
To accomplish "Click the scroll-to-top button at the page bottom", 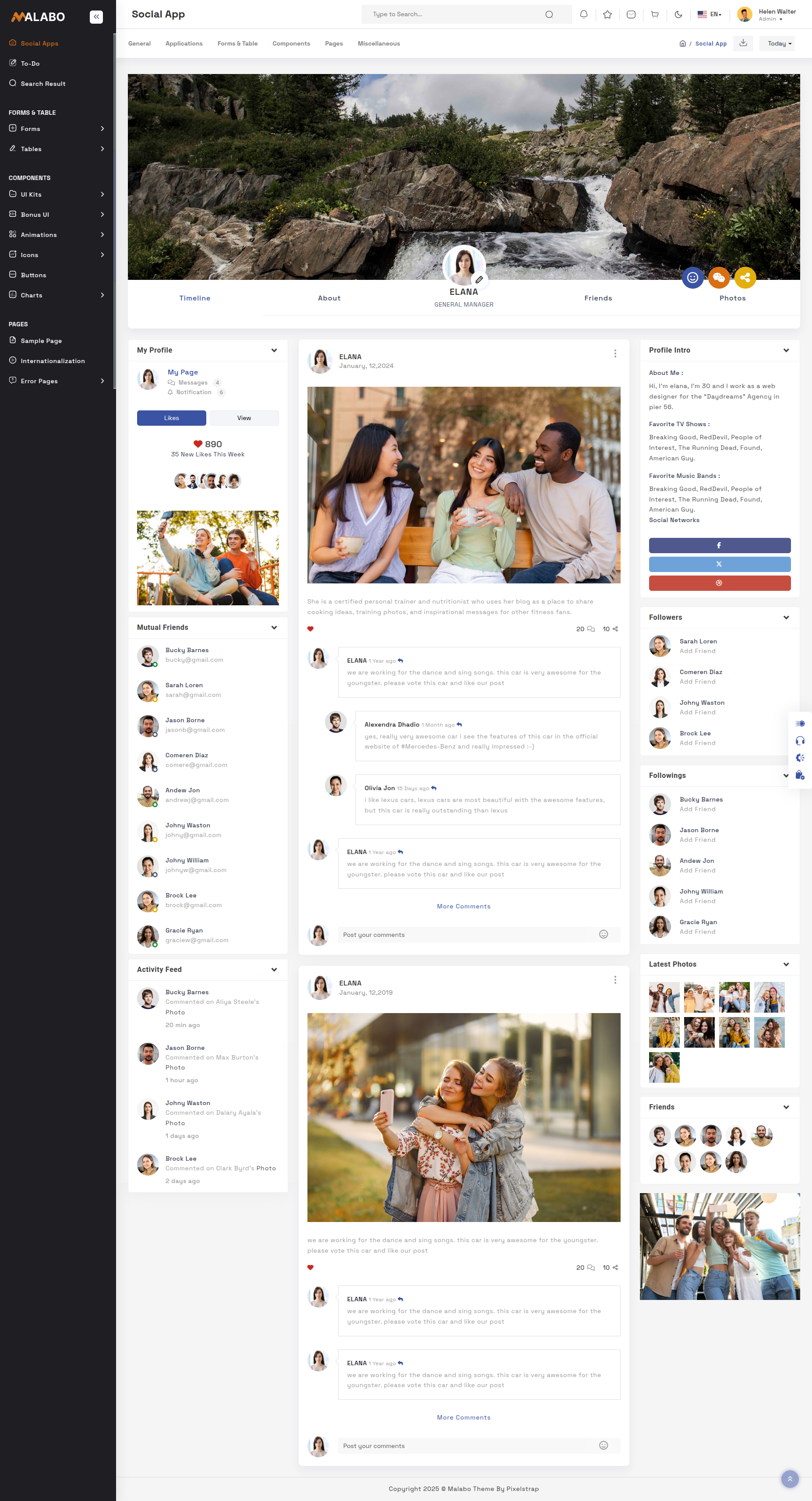I will (790, 1479).
